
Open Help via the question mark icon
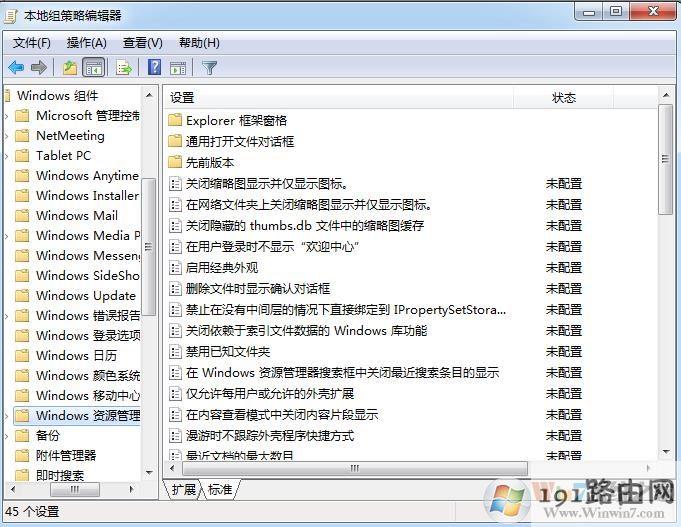click(x=154, y=67)
